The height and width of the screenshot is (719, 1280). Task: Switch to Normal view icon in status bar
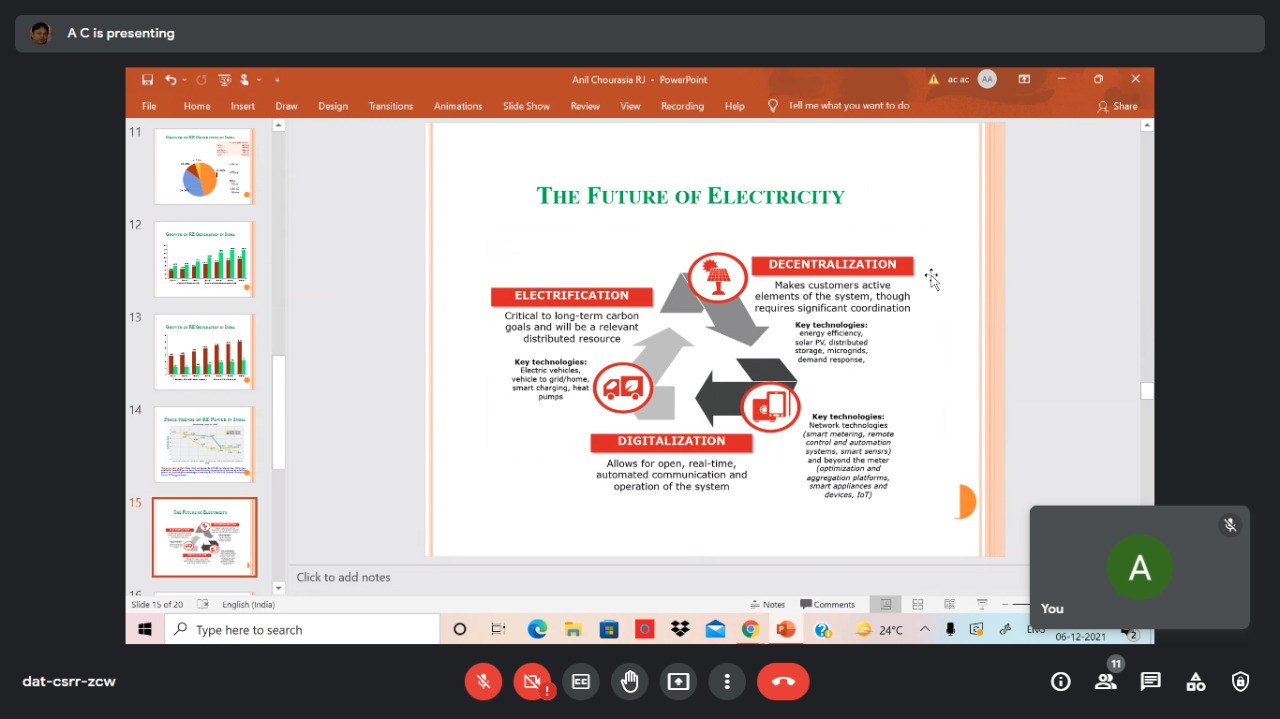coord(885,604)
